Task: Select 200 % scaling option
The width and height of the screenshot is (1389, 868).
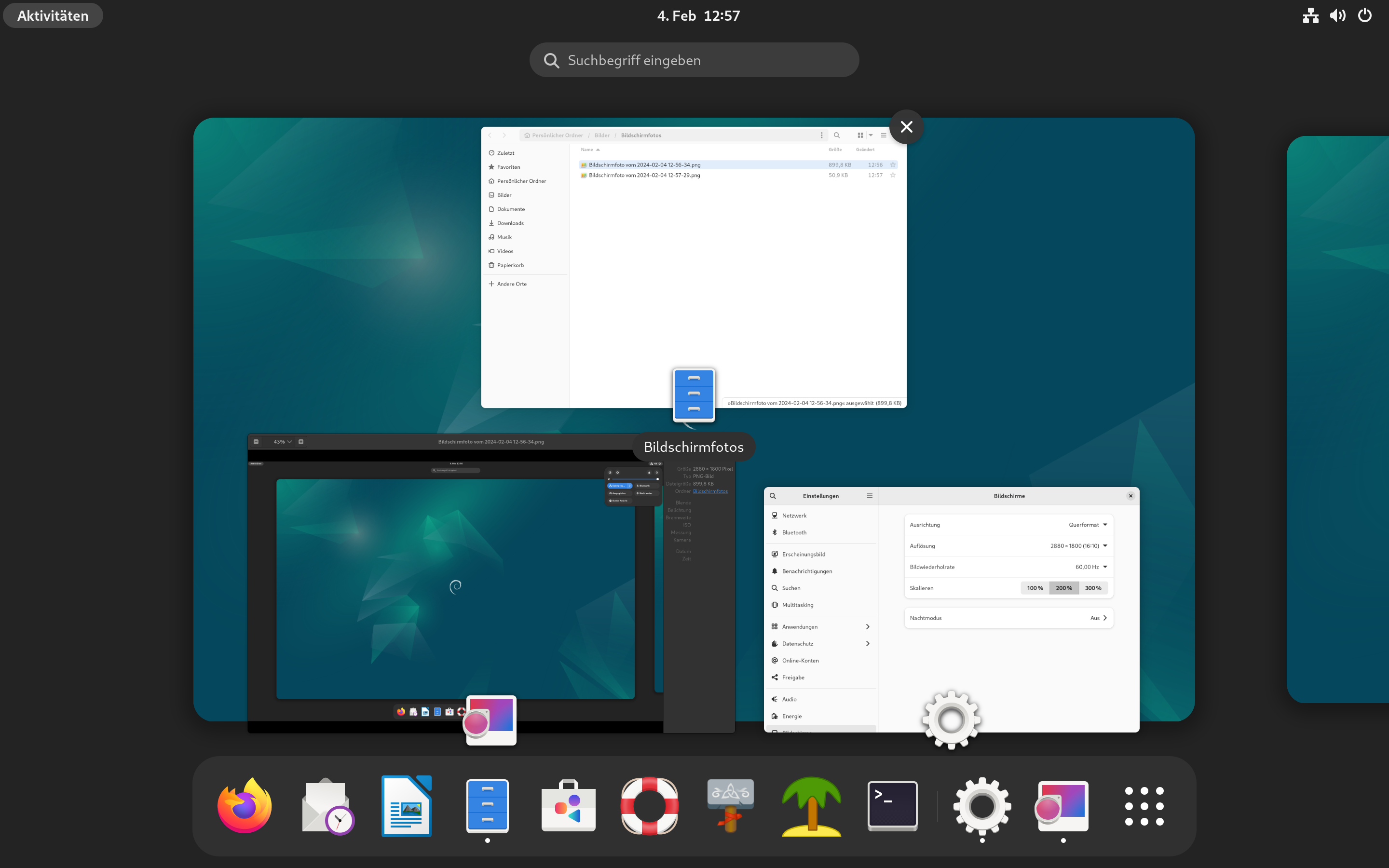Action: click(1063, 588)
